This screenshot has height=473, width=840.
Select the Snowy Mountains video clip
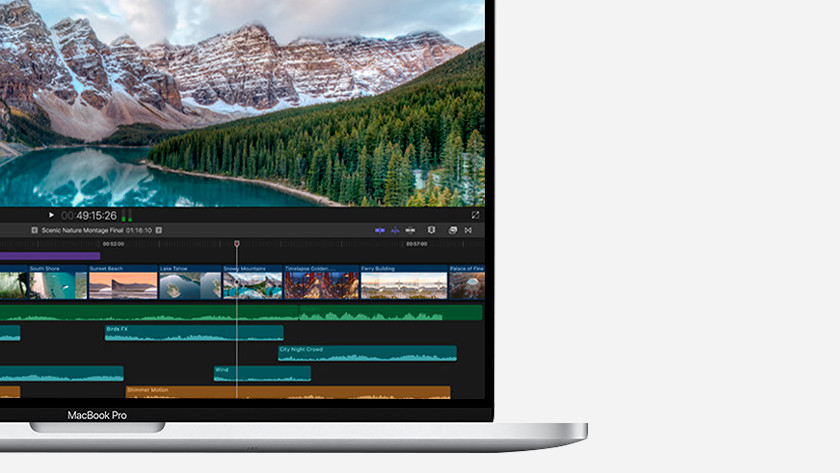pos(252,282)
